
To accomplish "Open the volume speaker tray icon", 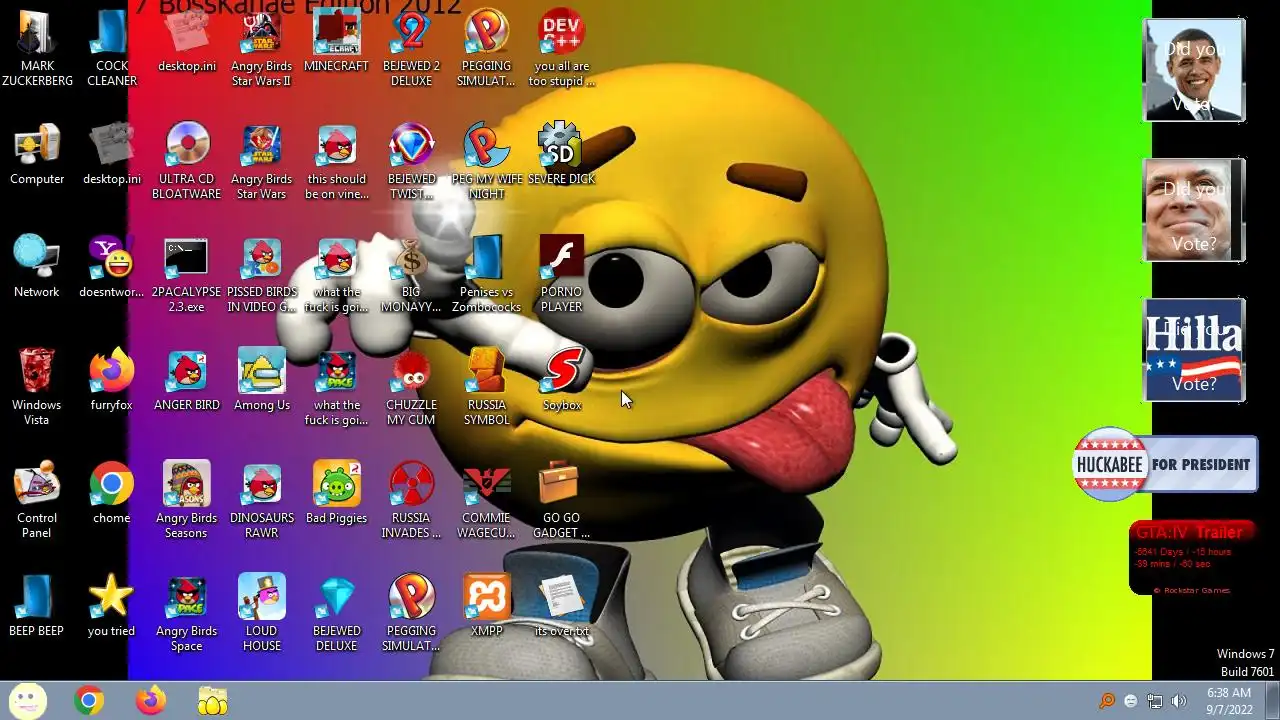I will click(1179, 701).
